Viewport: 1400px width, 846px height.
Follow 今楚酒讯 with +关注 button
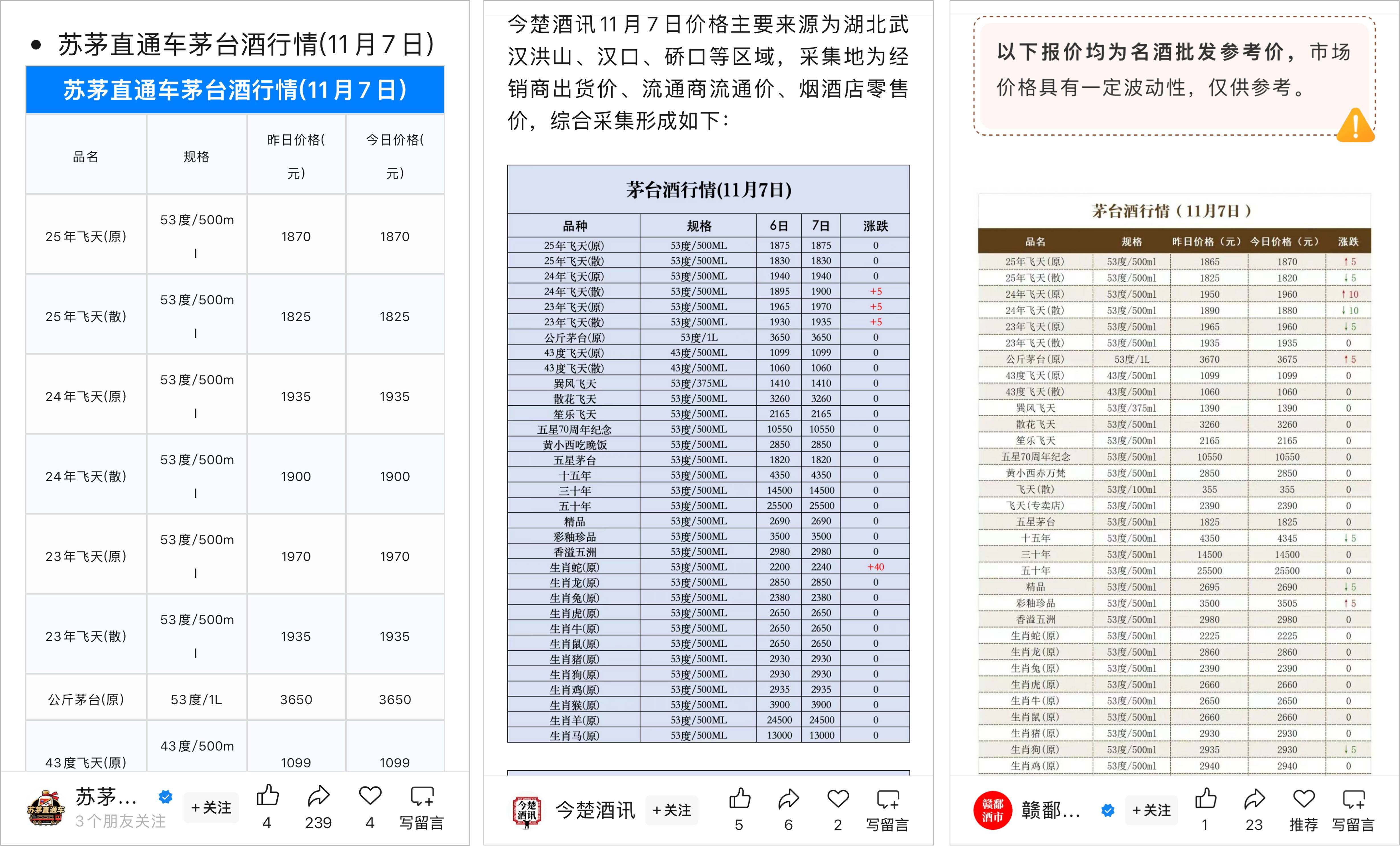pos(672,810)
